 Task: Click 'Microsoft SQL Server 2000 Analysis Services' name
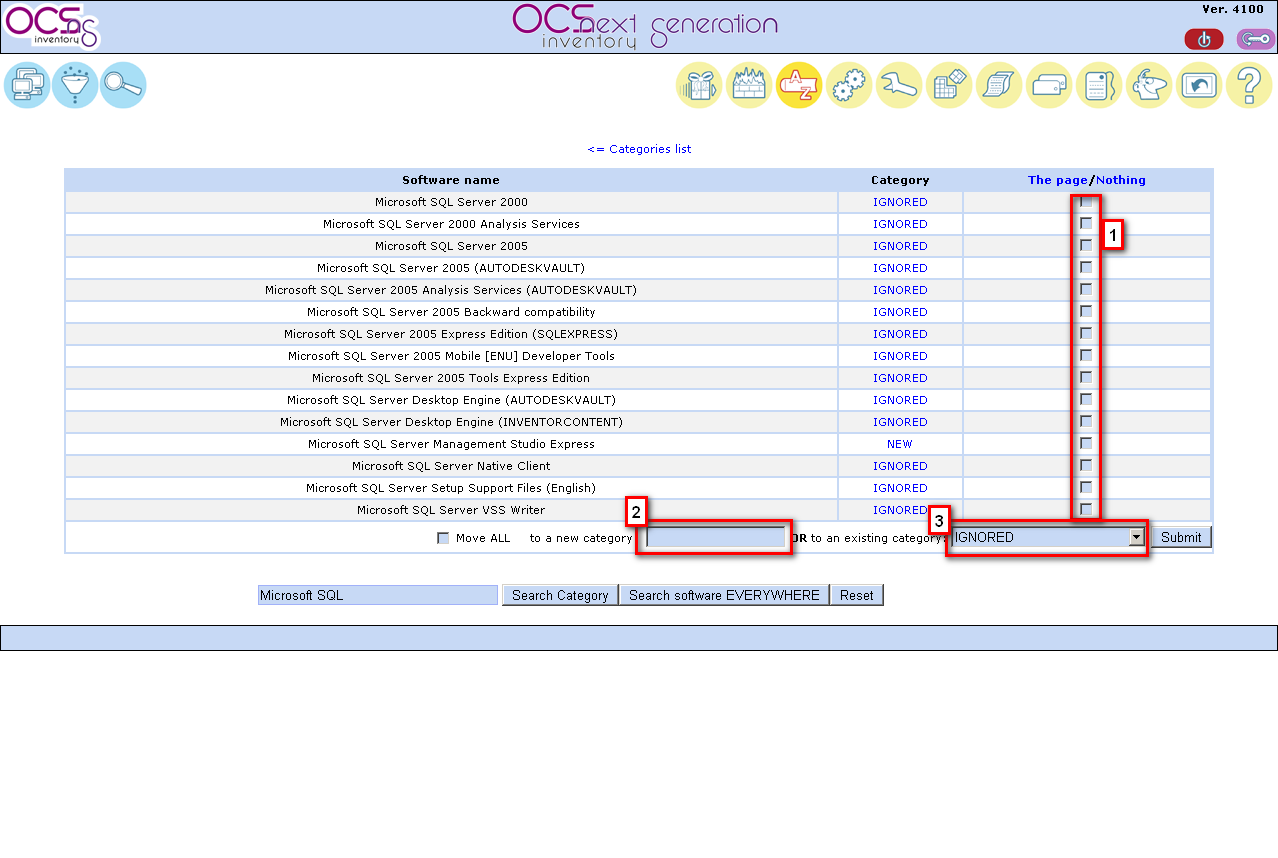coord(451,224)
